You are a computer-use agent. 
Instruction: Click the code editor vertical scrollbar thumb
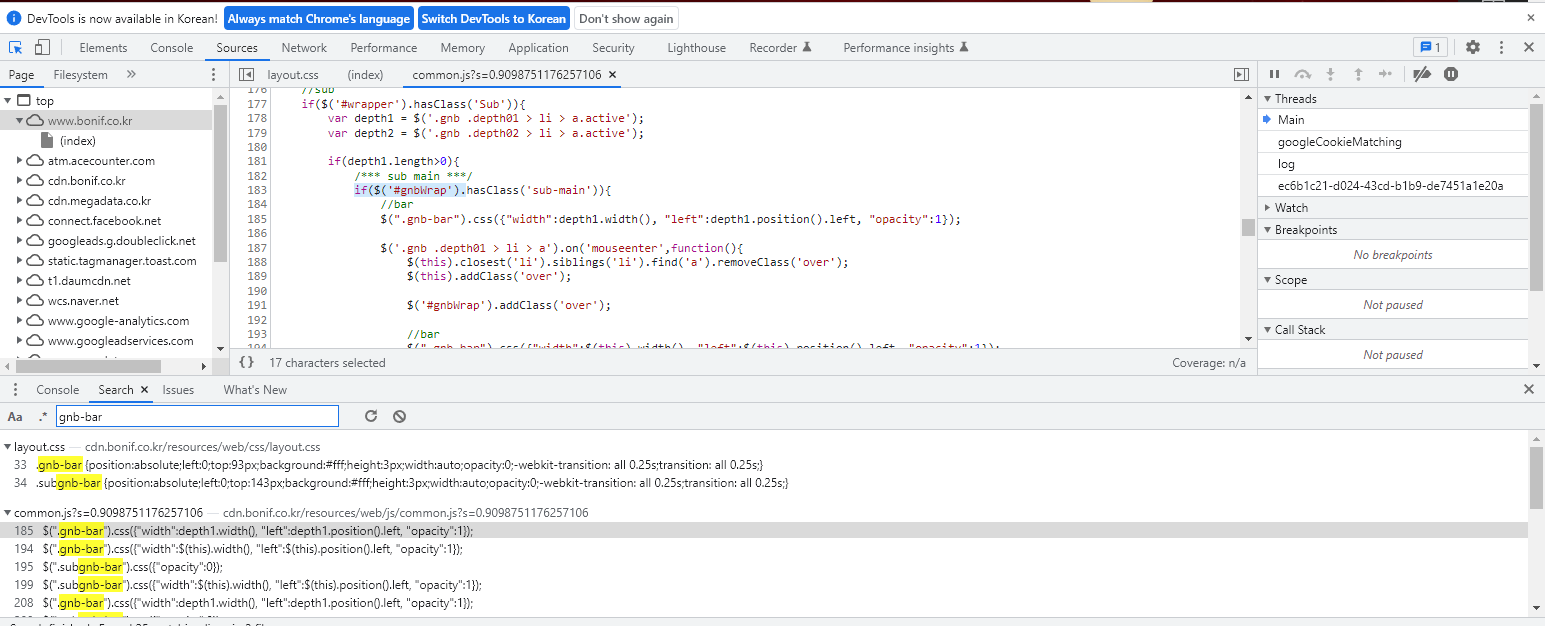pyautogui.click(x=1248, y=227)
